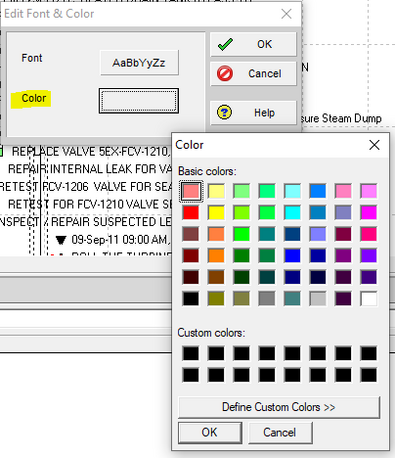395x458 pixels.
Task: Open Help from Edit Font & Color dialog
Action: [x=253, y=112]
